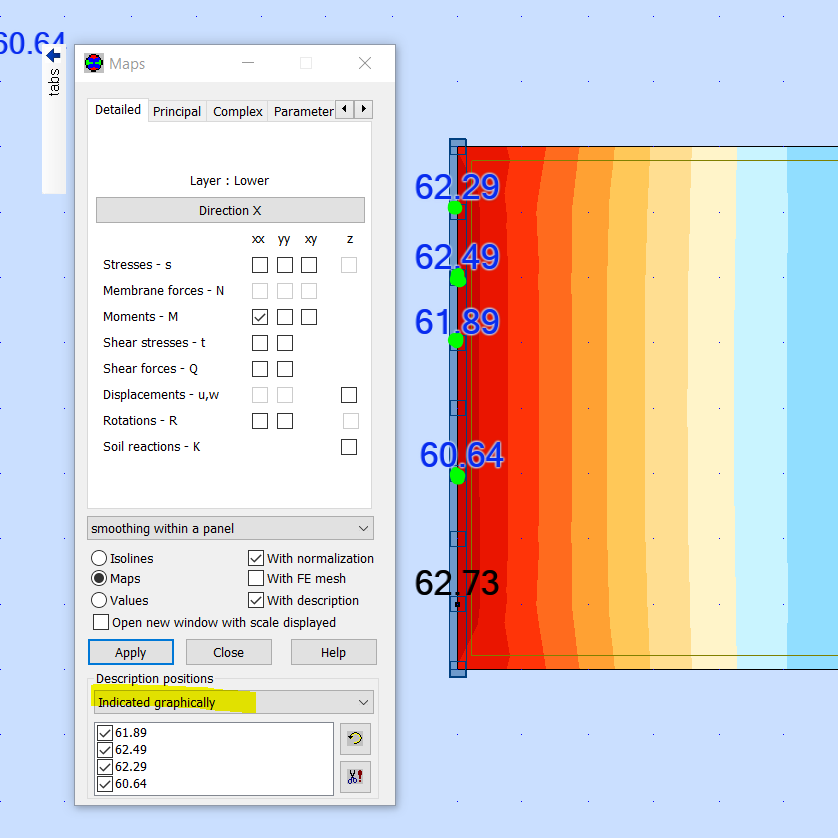Select the green node marker near 60.64
This screenshot has width=838, height=838.
[x=457, y=477]
